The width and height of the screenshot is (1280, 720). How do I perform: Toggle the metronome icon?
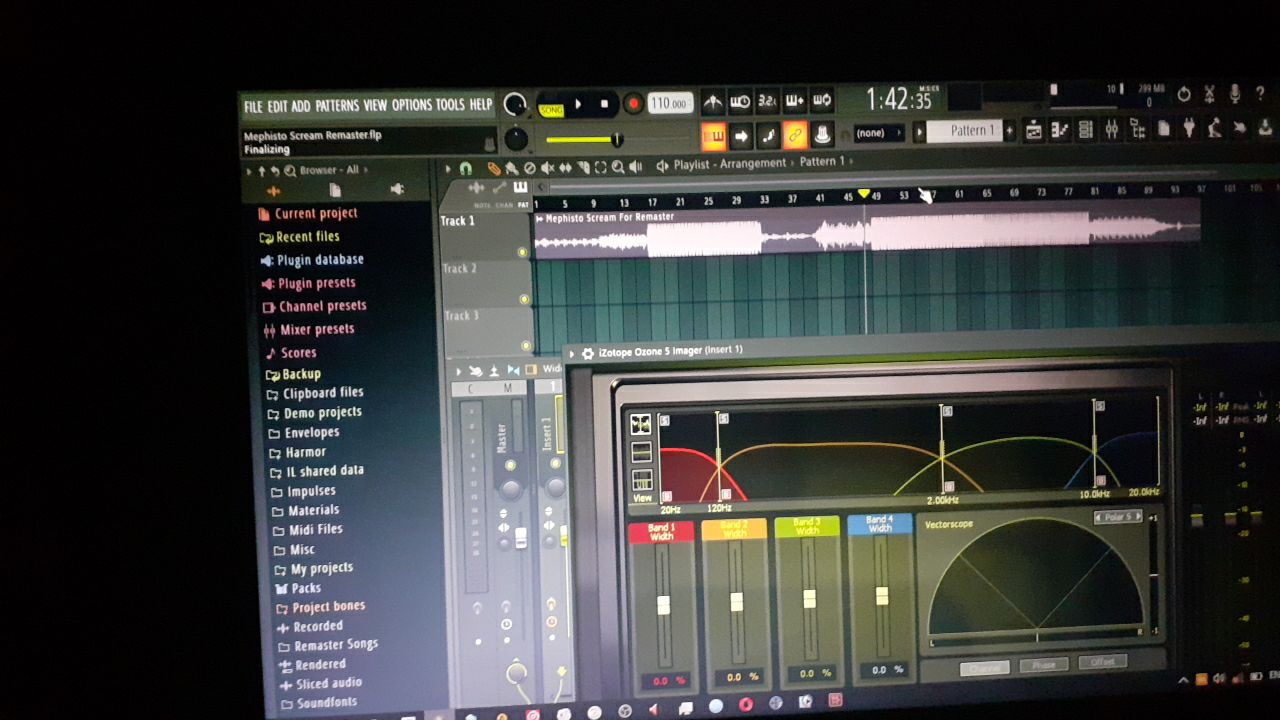[713, 101]
